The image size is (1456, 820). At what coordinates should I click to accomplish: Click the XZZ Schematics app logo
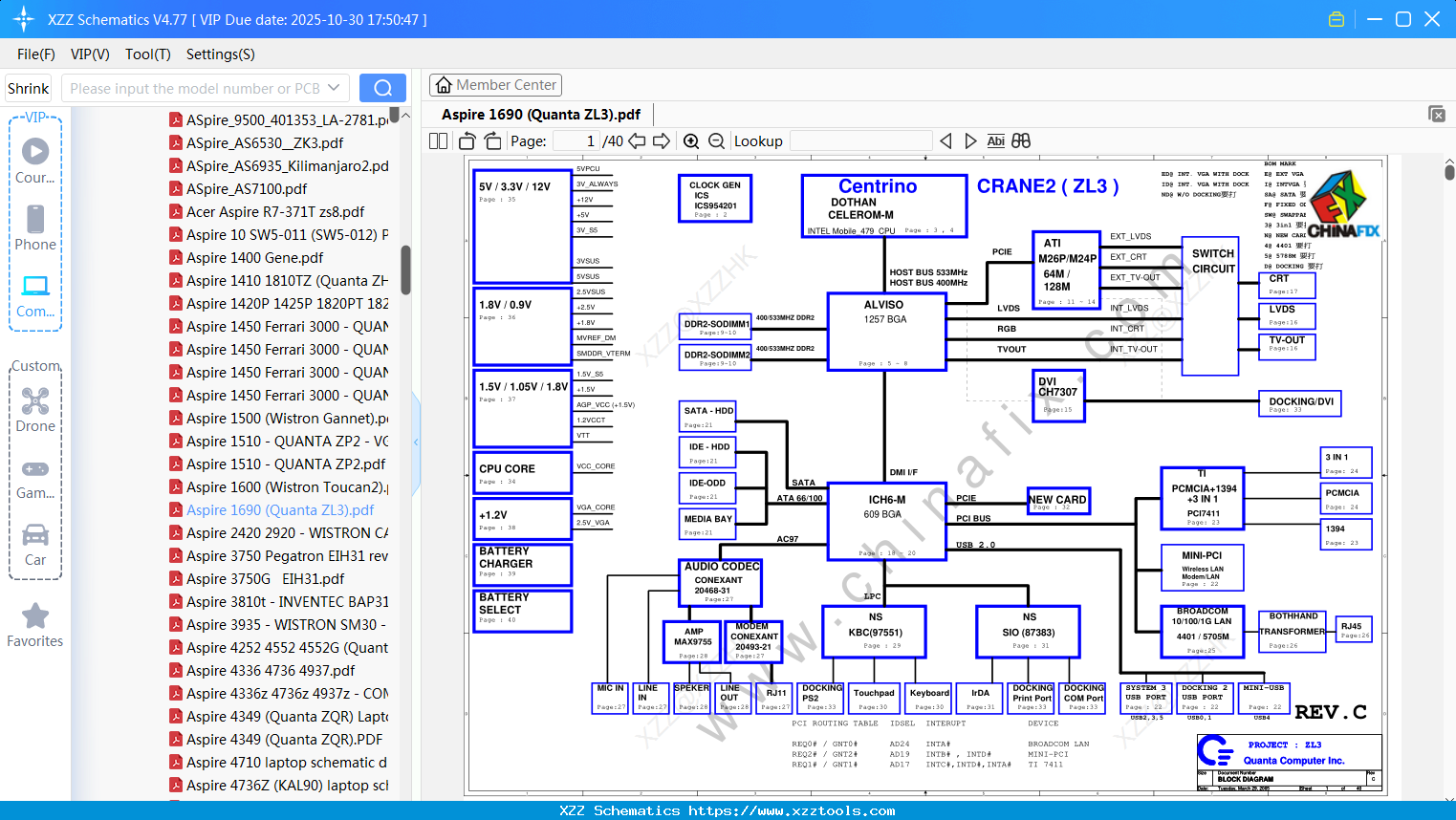(x=24, y=19)
